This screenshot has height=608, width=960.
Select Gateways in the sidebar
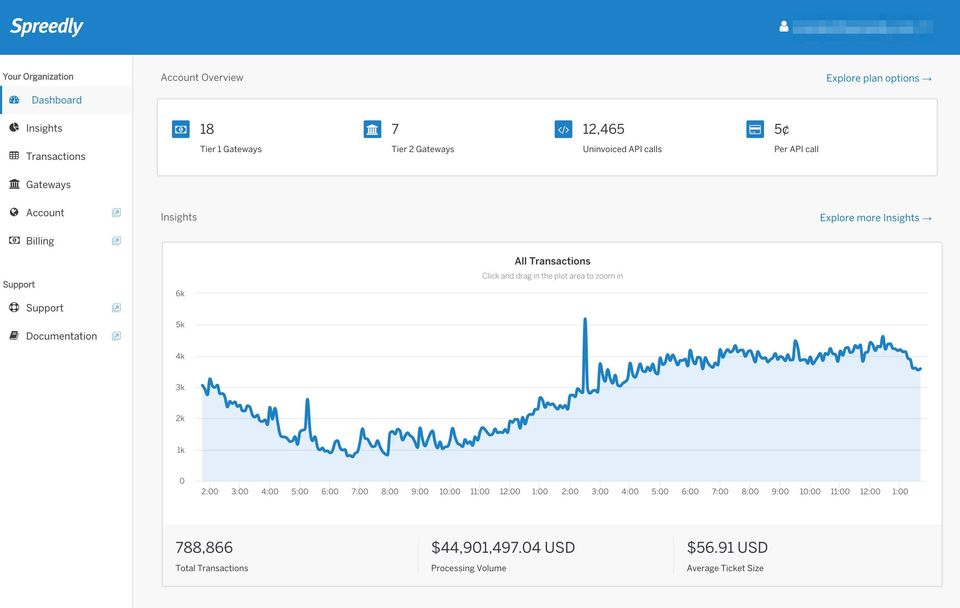(48, 185)
